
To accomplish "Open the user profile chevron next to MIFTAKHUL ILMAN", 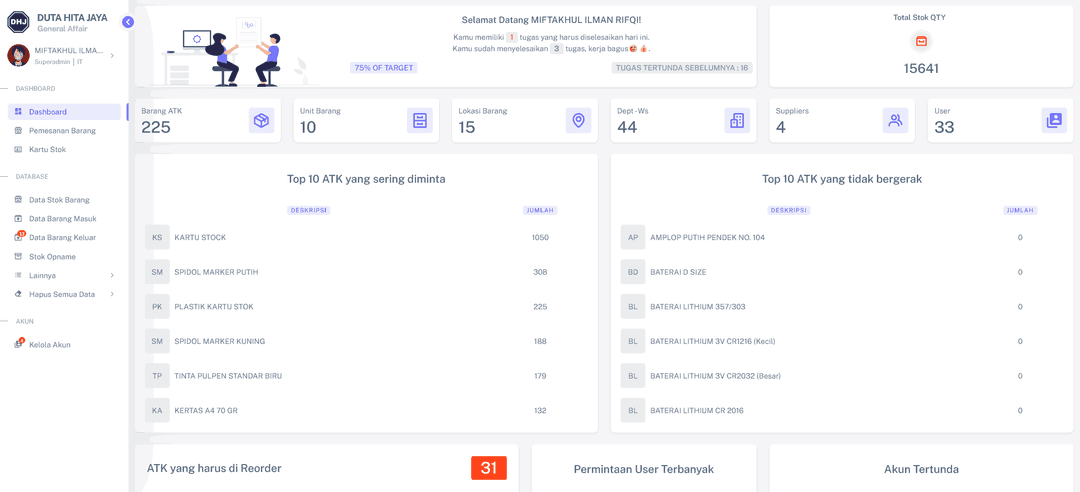I will point(112,56).
